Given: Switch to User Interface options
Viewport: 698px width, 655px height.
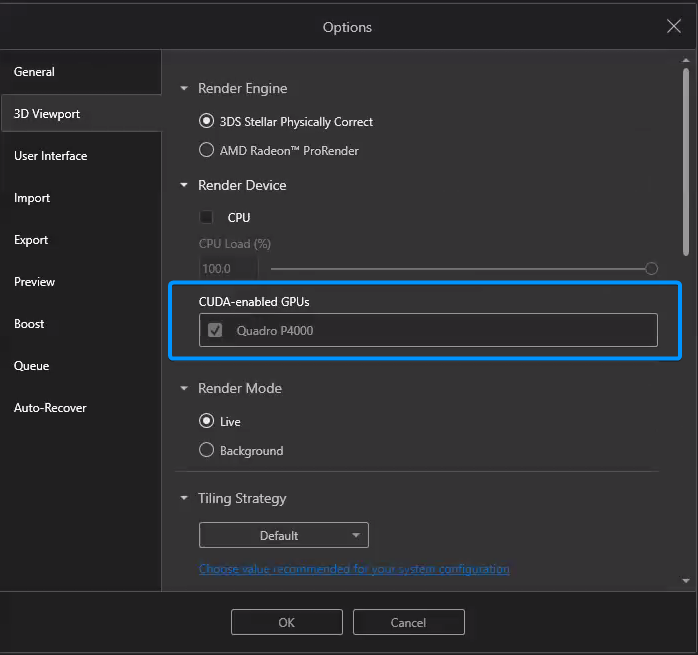Looking at the screenshot, I should coord(50,156).
